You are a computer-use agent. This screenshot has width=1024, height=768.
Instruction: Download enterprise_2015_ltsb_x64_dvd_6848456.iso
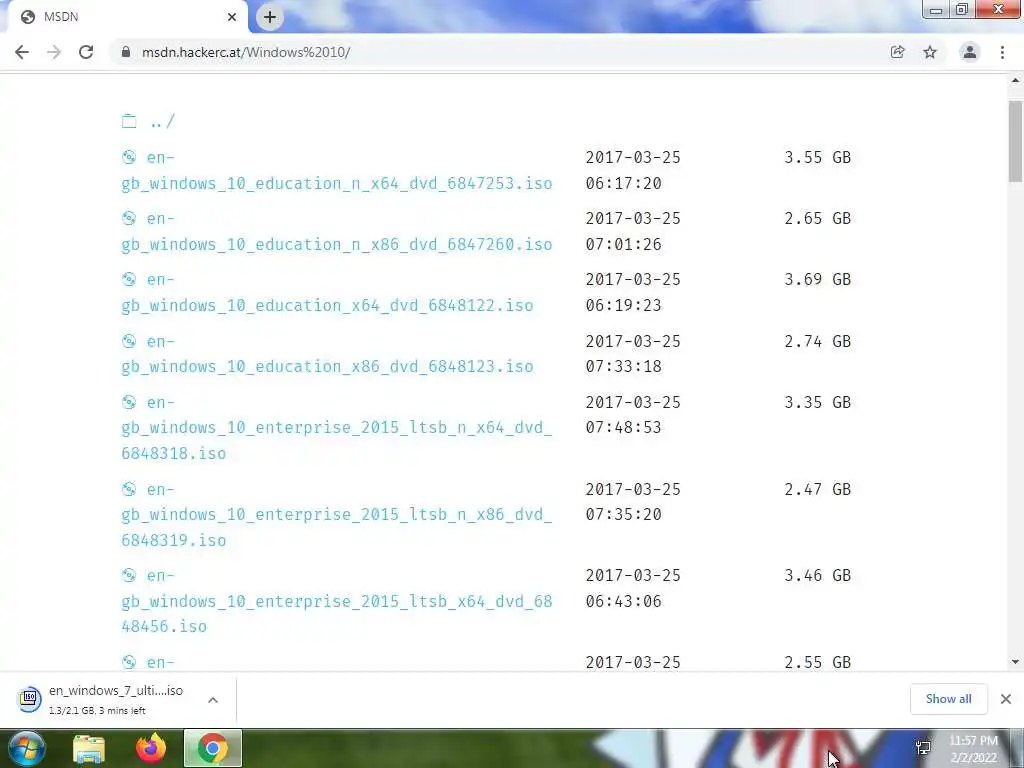pos(336,601)
